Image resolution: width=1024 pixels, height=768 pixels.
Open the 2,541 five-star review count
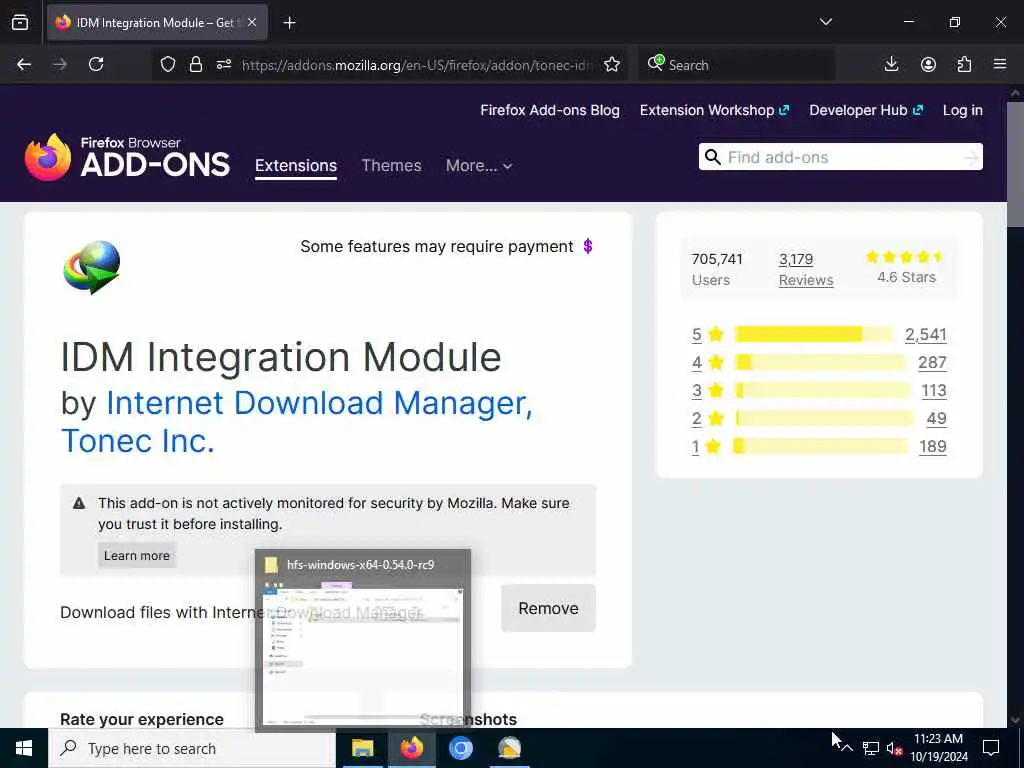click(925, 334)
